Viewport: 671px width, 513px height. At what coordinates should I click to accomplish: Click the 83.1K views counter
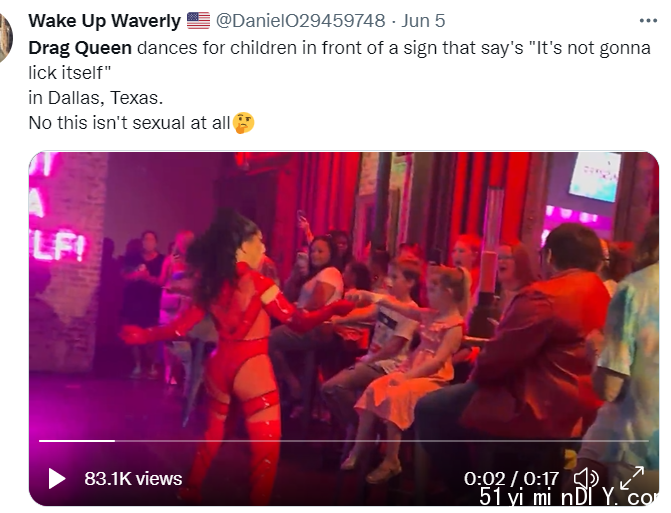[x=133, y=478]
